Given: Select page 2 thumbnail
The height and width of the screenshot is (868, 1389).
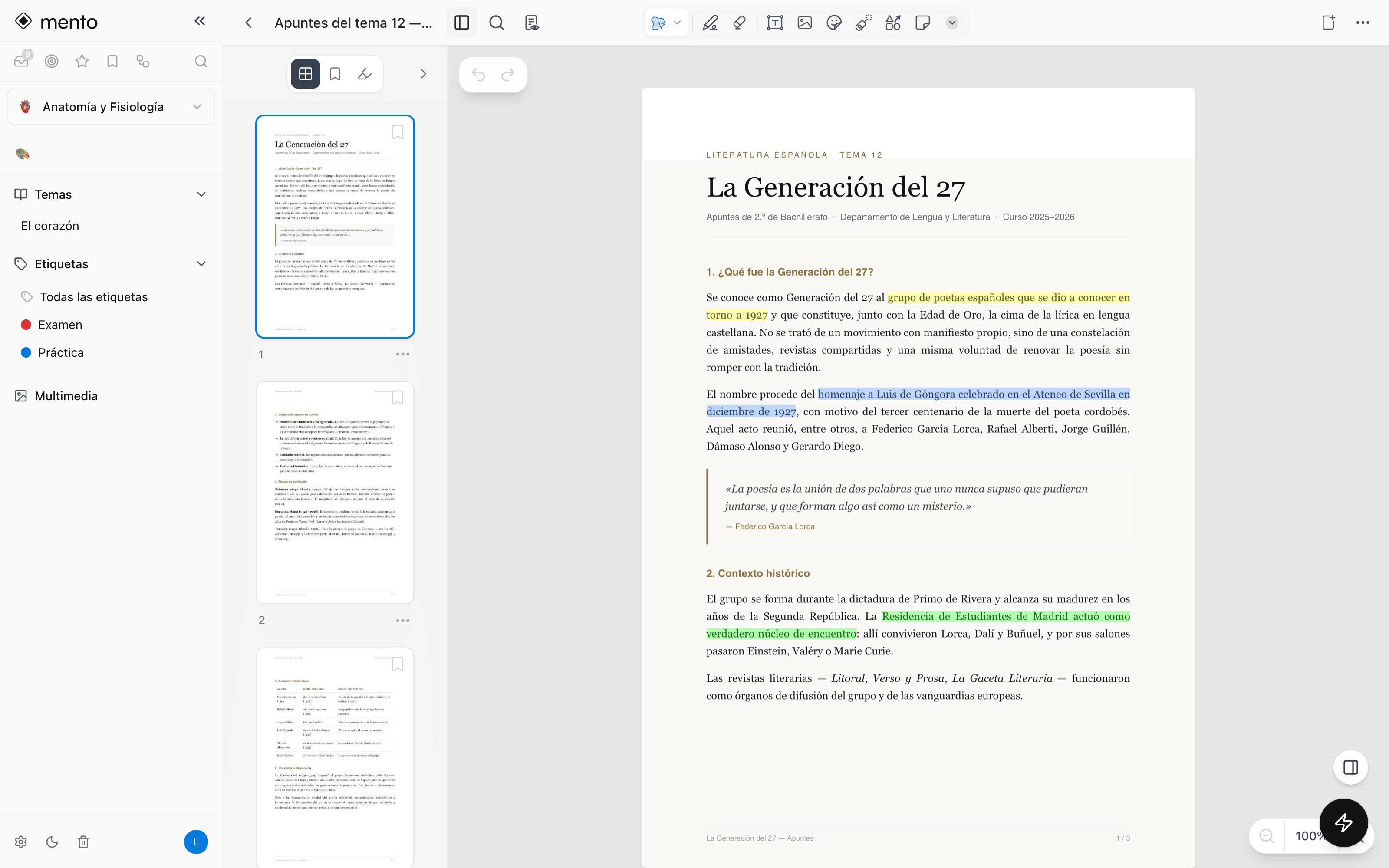Looking at the screenshot, I should tap(335, 493).
